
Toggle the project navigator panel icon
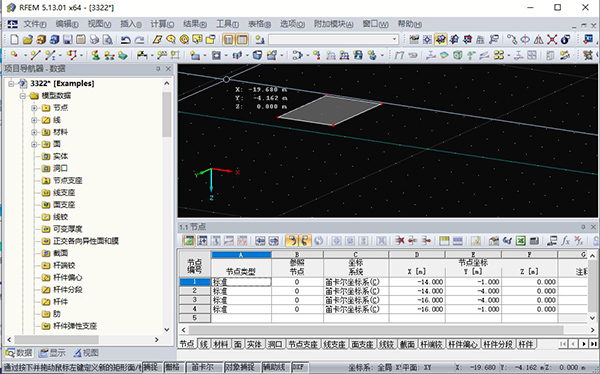tap(228, 39)
